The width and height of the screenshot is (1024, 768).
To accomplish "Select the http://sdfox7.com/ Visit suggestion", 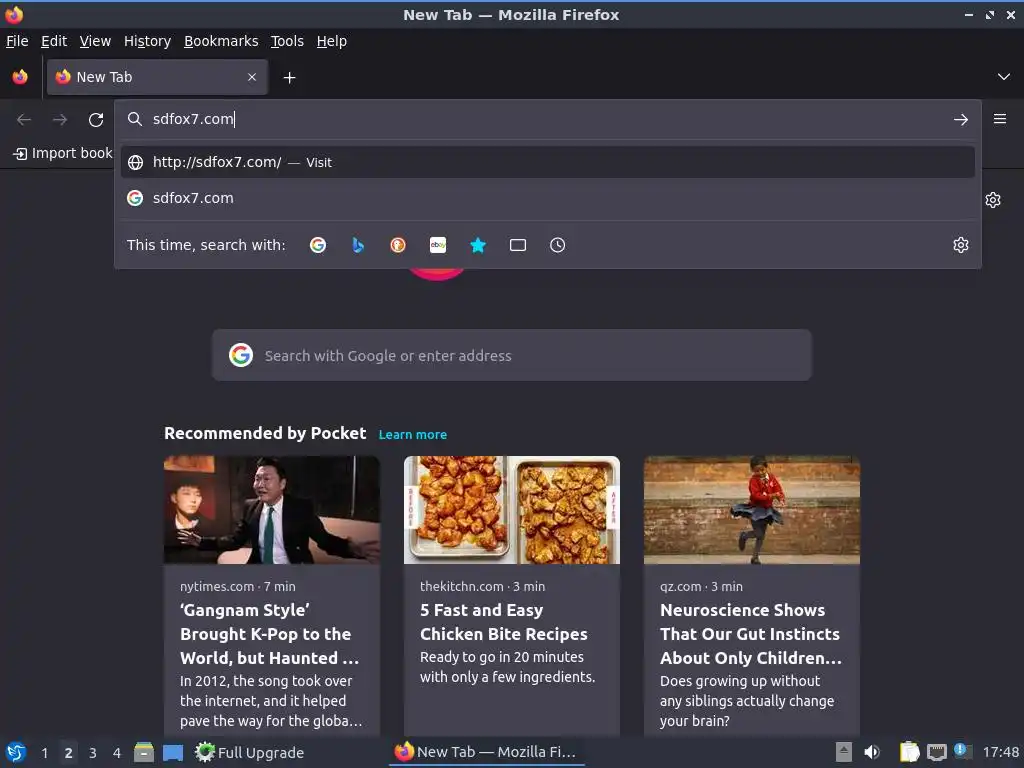I will [547, 162].
